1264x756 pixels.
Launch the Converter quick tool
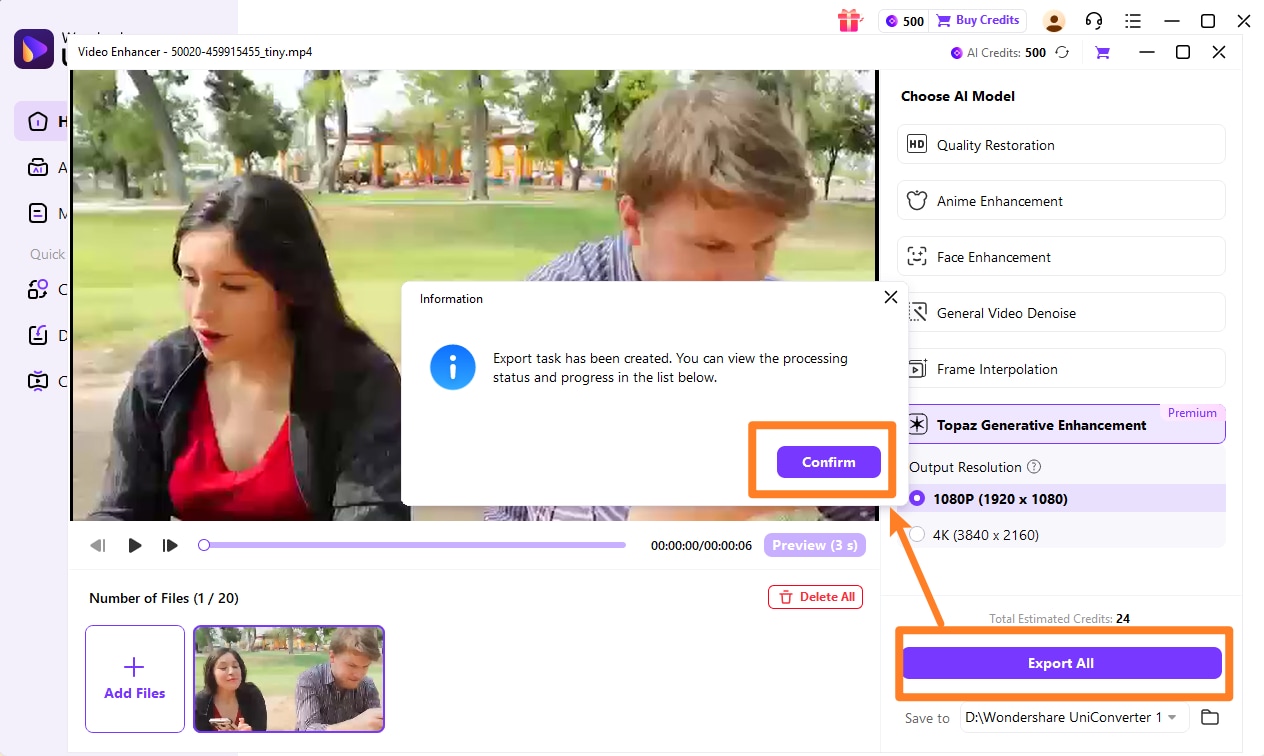[38, 289]
